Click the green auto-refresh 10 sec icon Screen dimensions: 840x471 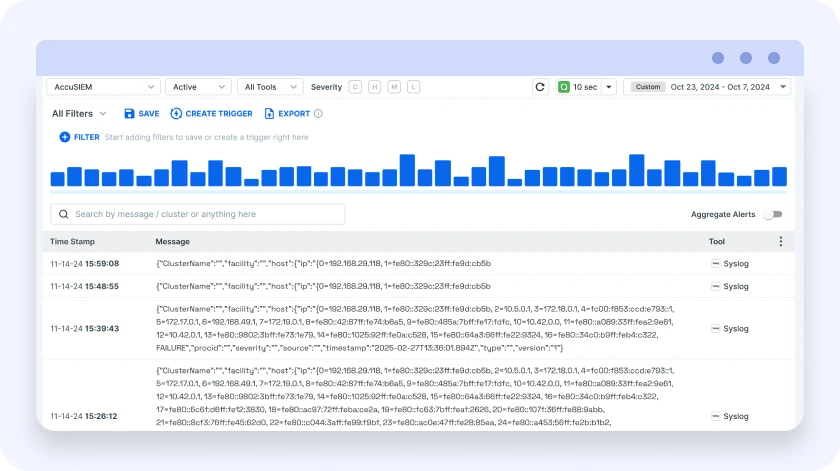click(x=564, y=87)
